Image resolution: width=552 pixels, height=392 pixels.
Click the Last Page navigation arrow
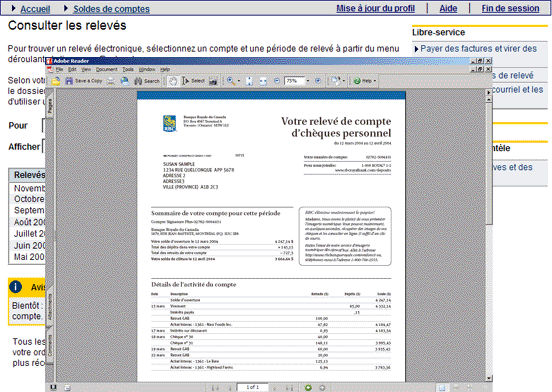[x=289, y=388]
